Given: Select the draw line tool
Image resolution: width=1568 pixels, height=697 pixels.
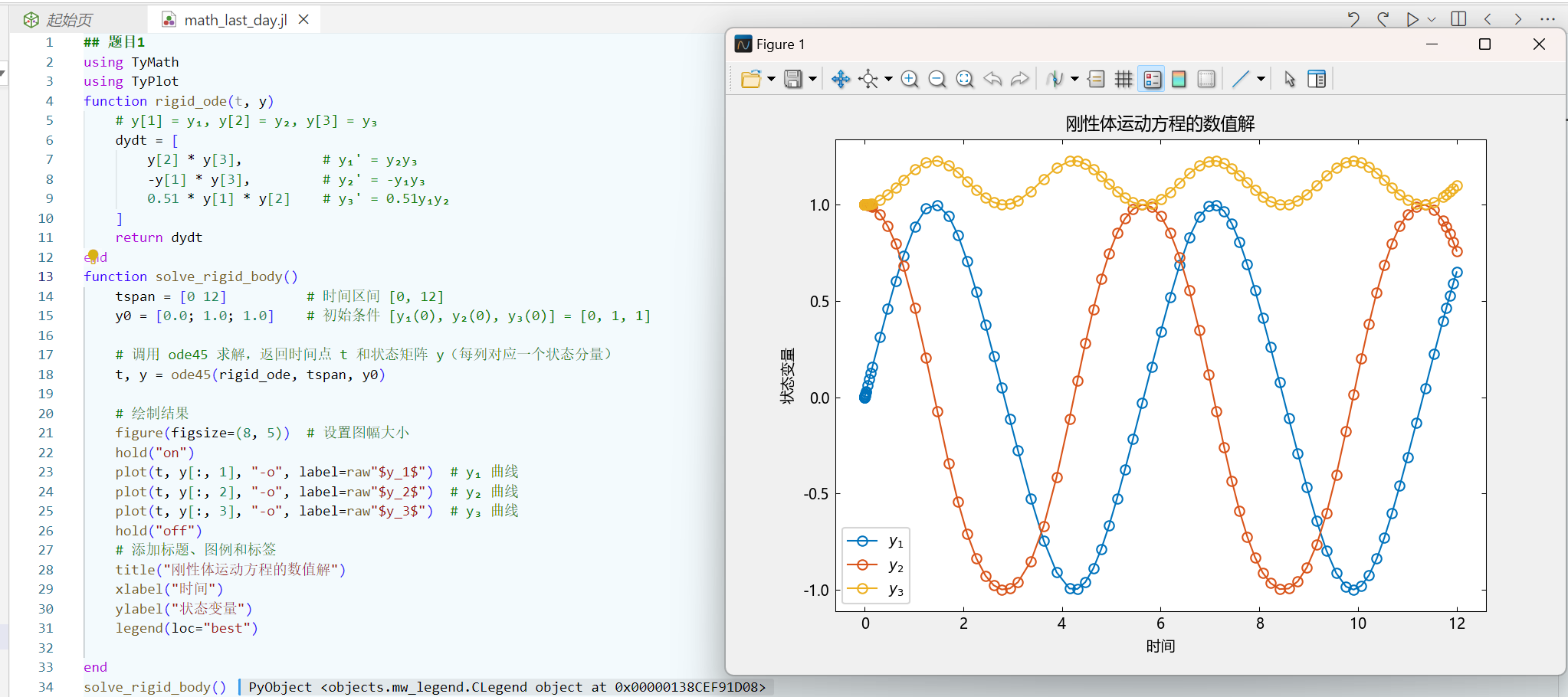Looking at the screenshot, I should coord(1241,79).
